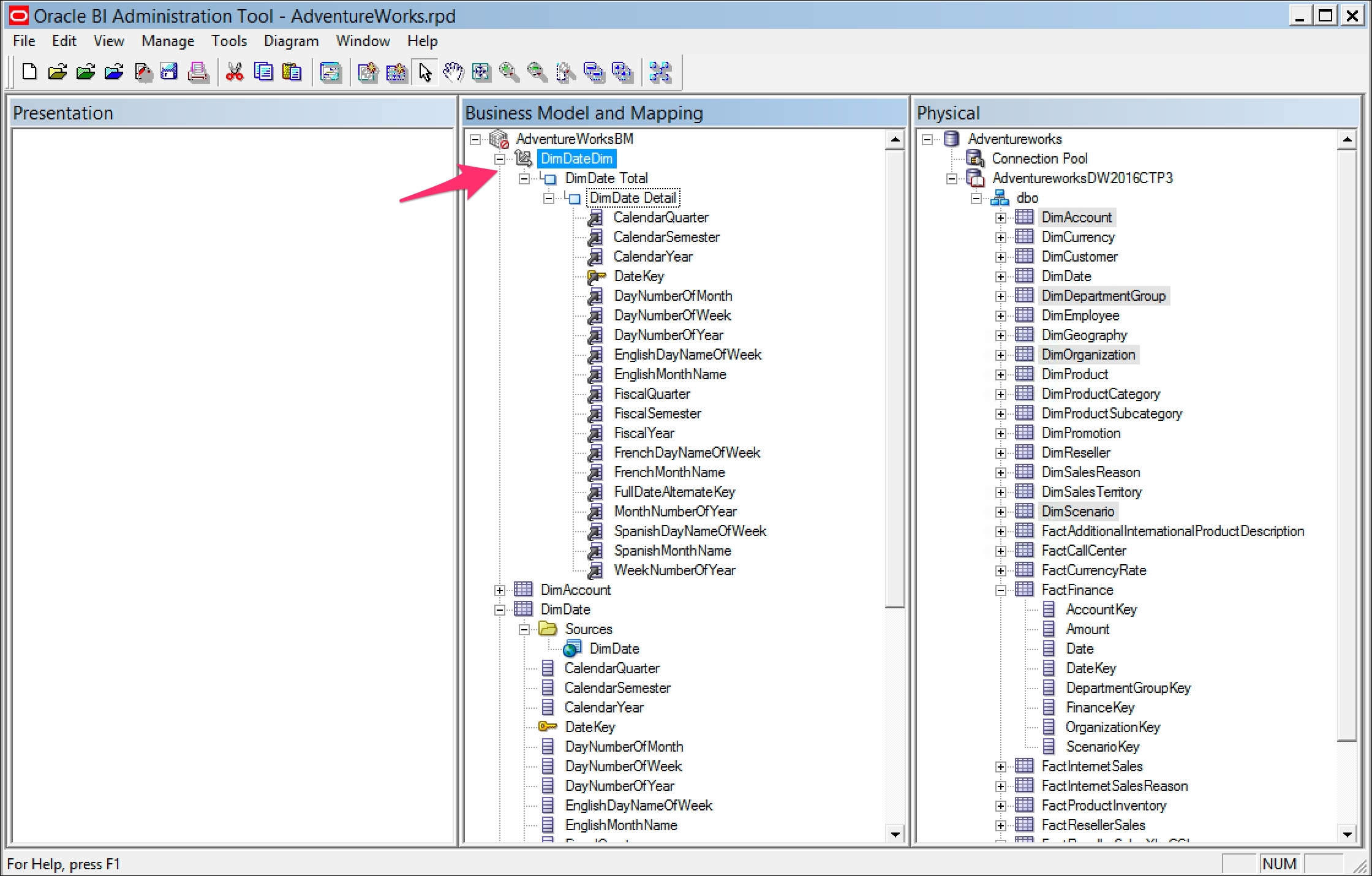The width and height of the screenshot is (1372, 876).
Task: Click the AdventureworksDW2016CTP3 catalog icon
Action: [x=975, y=178]
